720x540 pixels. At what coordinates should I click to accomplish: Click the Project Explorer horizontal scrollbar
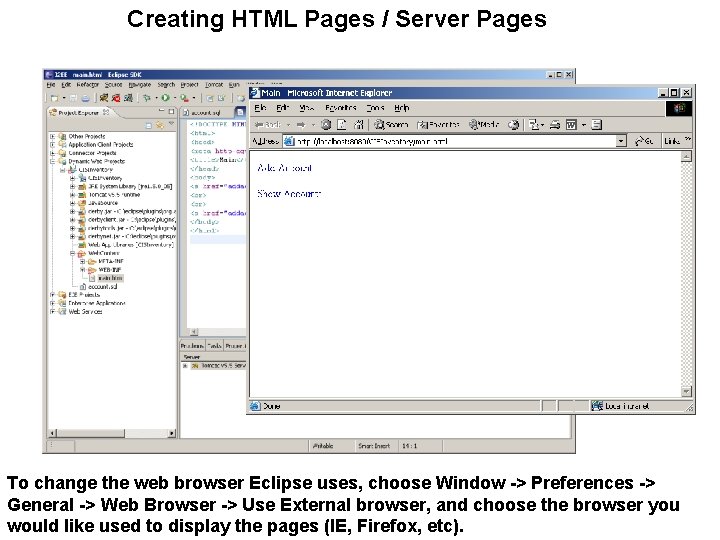pyautogui.click(x=112, y=433)
